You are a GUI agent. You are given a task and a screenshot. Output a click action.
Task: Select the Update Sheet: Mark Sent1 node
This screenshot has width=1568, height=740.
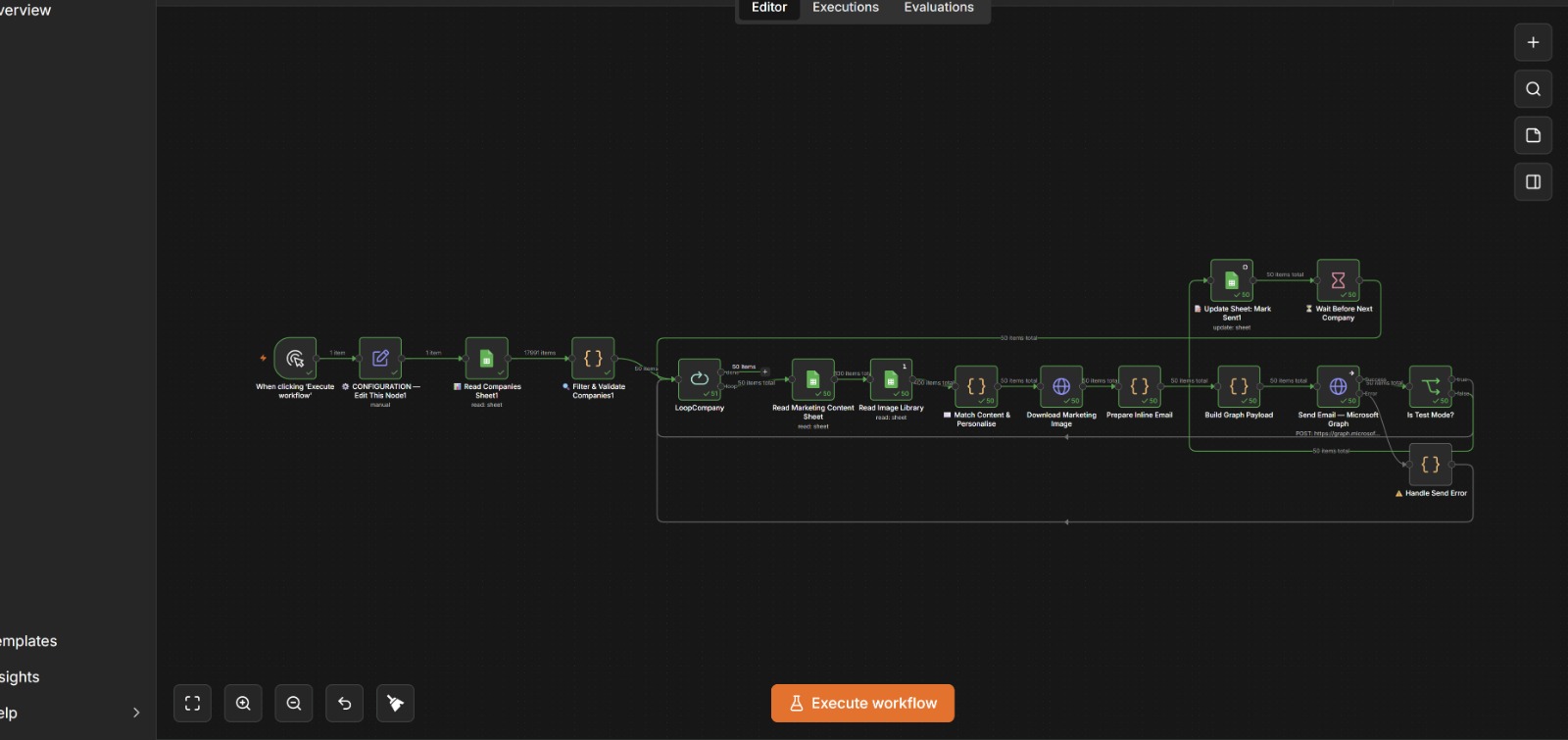pos(1232,280)
